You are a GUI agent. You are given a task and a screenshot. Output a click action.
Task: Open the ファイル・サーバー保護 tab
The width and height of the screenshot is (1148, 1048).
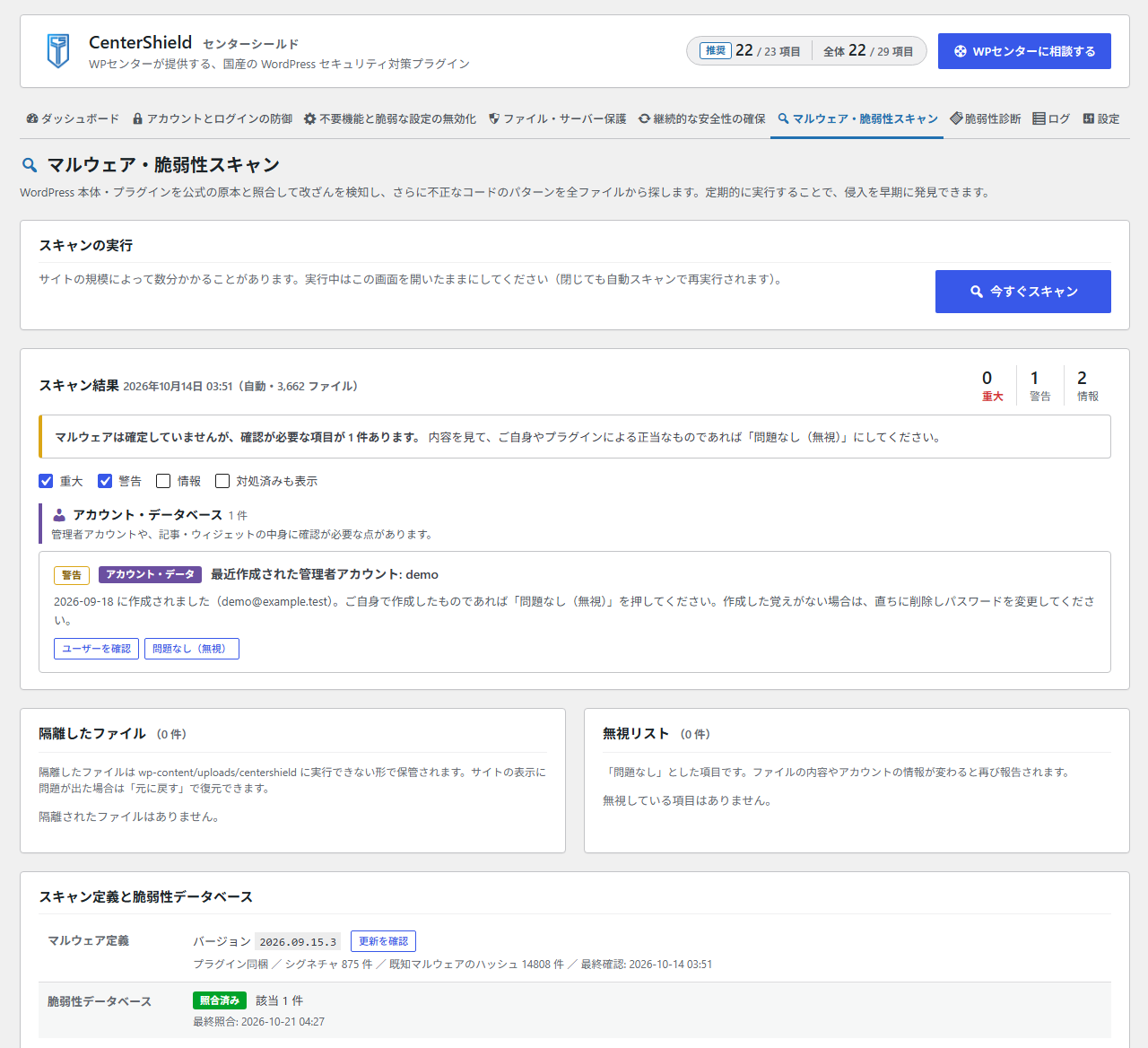[558, 118]
